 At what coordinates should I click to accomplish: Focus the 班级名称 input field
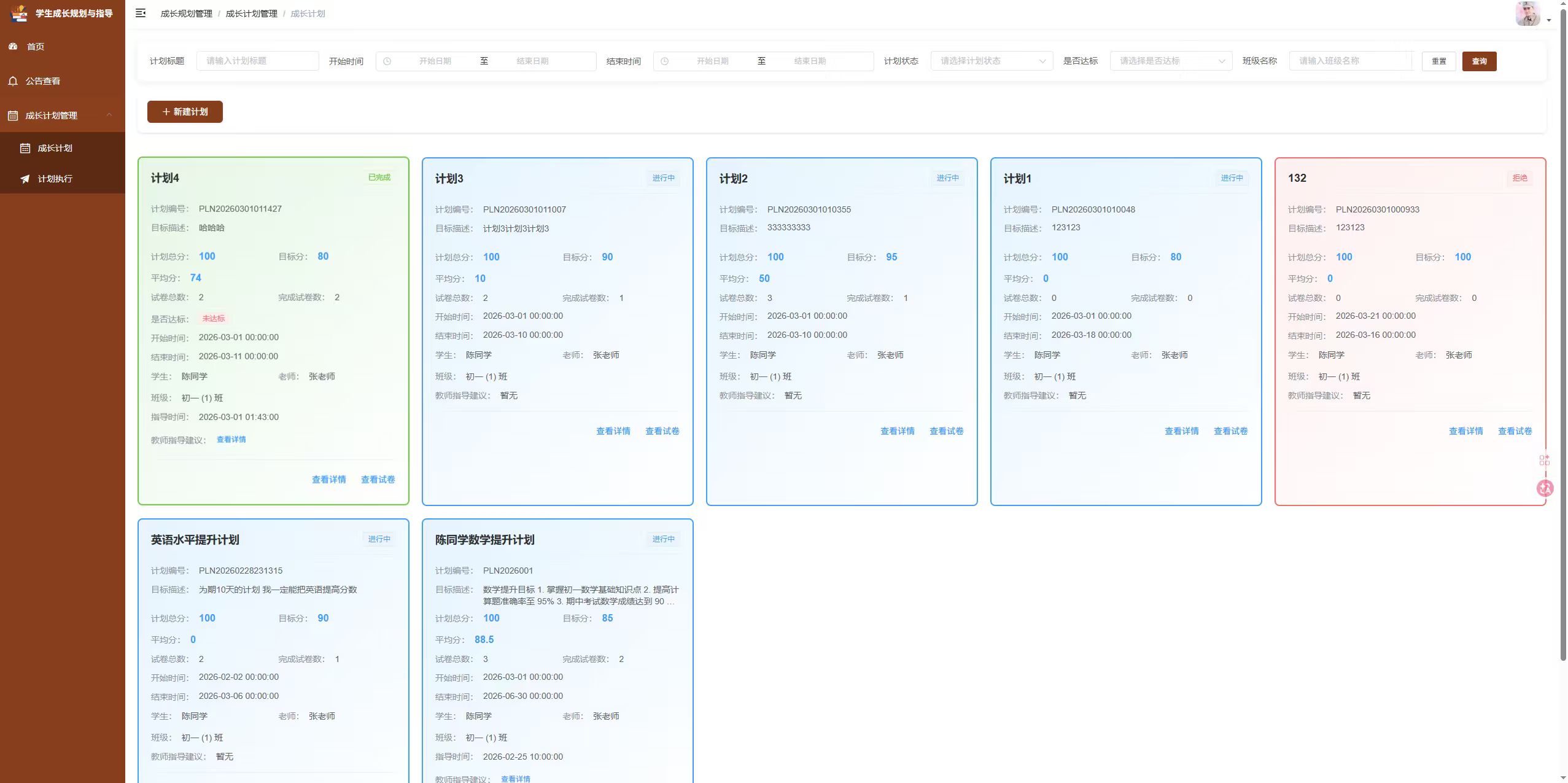[1350, 61]
